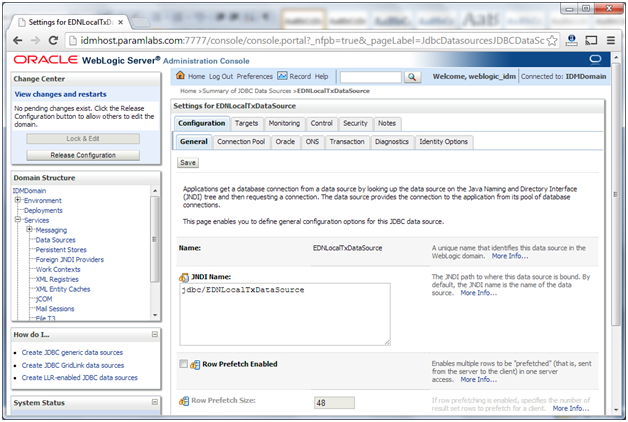Screen dimensions: 628x422
Task: Expand the Environment tree node
Action: (18, 200)
